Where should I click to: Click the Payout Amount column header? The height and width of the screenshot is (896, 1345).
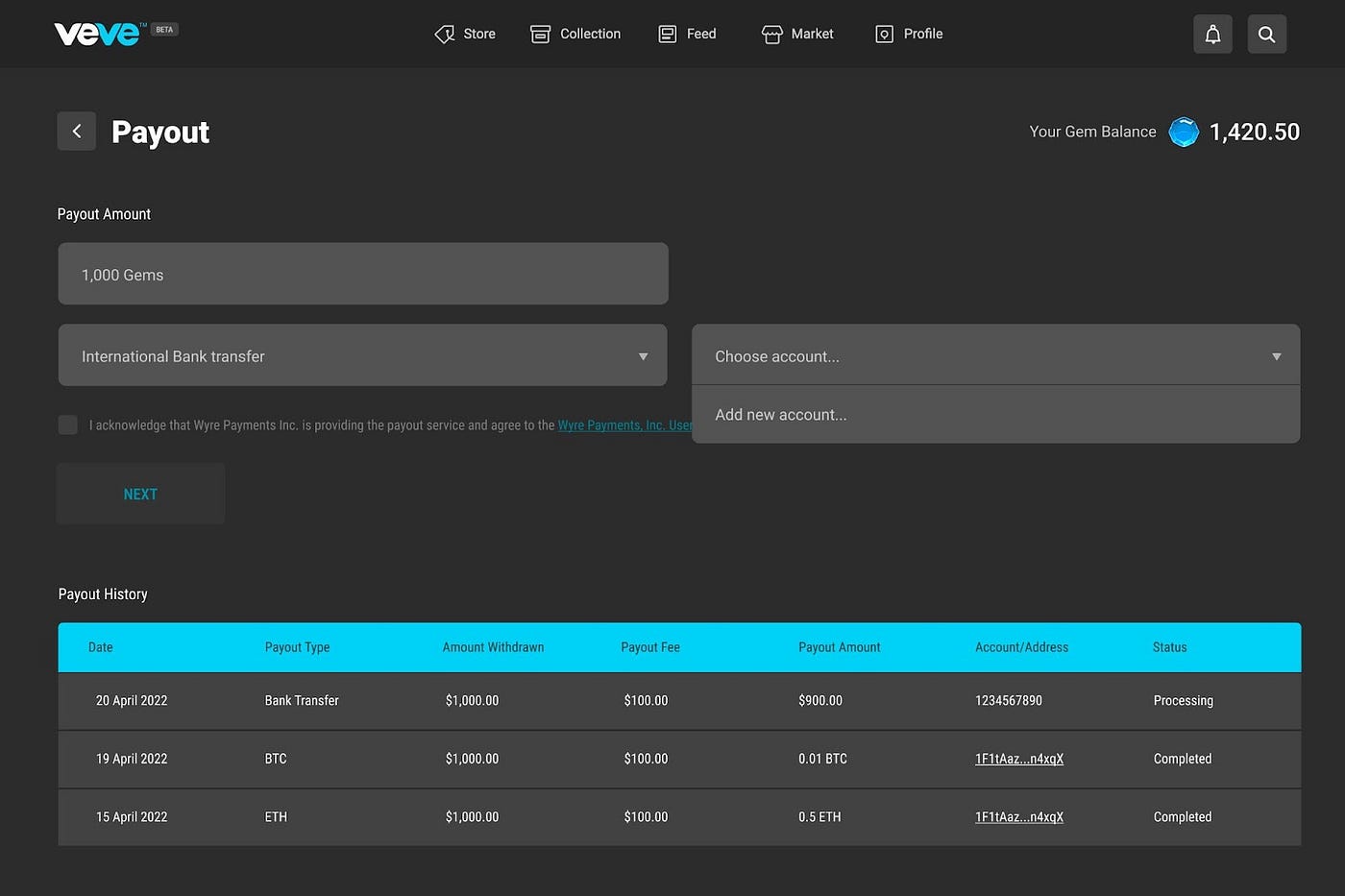pos(839,647)
